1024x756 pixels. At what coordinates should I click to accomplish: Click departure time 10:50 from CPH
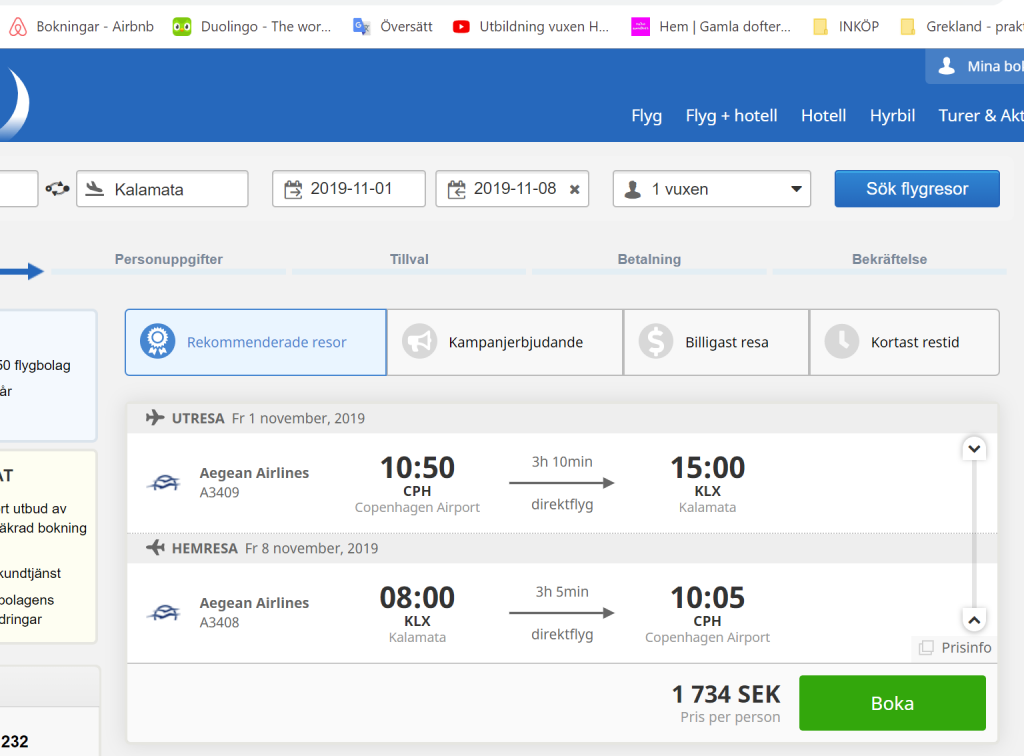pyautogui.click(x=417, y=467)
